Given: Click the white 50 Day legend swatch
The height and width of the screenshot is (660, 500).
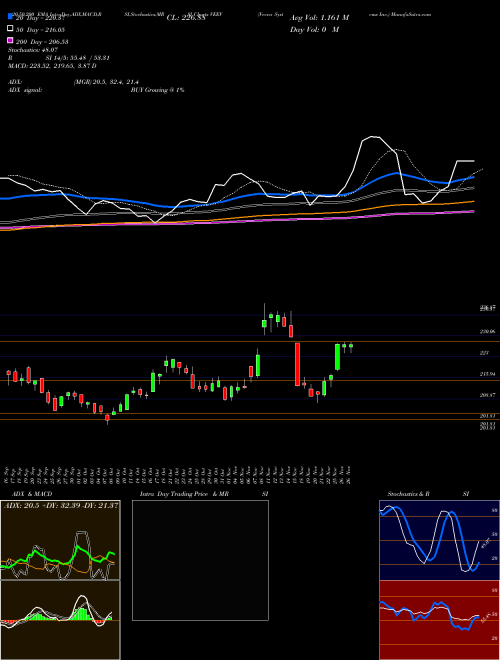Looking at the screenshot, I should pos(10,29).
